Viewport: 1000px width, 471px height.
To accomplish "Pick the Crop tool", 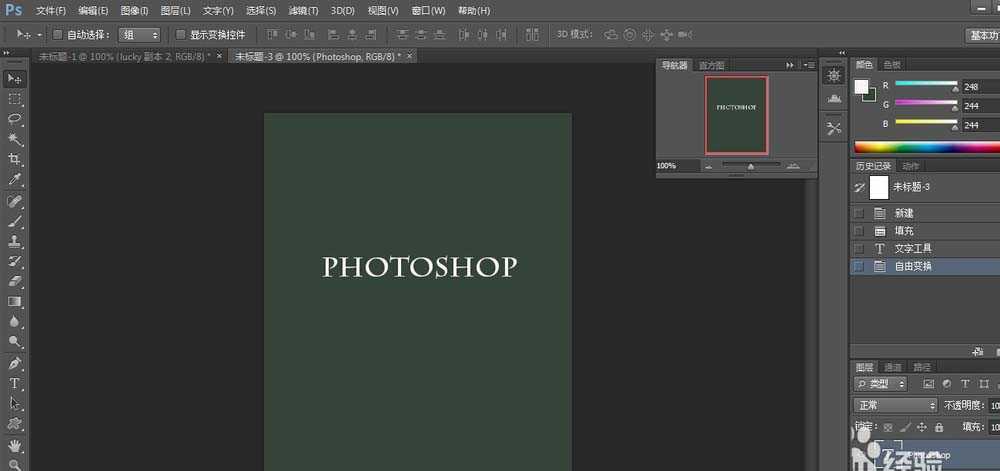I will pyautogui.click(x=15, y=160).
